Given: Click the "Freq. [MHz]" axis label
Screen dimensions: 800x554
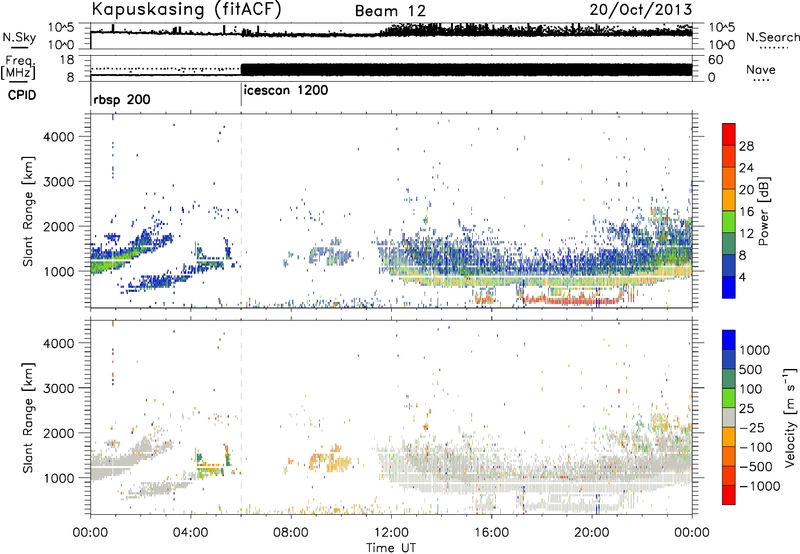Looking at the screenshot, I should (19, 67).
